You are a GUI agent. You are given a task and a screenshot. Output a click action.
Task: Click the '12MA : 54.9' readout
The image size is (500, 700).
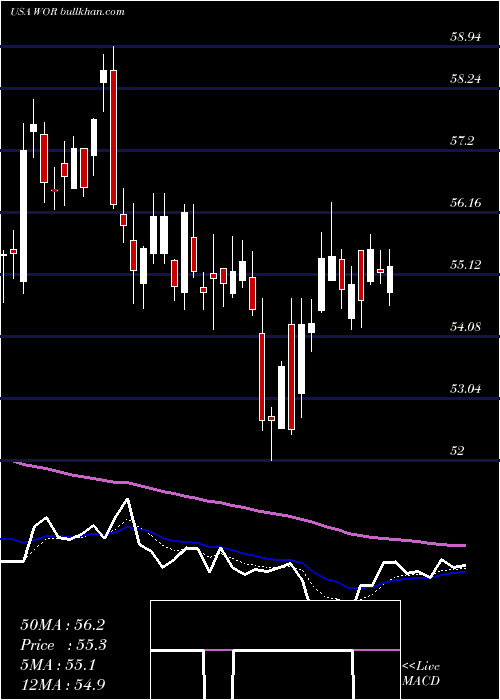(x=63, y=685)
